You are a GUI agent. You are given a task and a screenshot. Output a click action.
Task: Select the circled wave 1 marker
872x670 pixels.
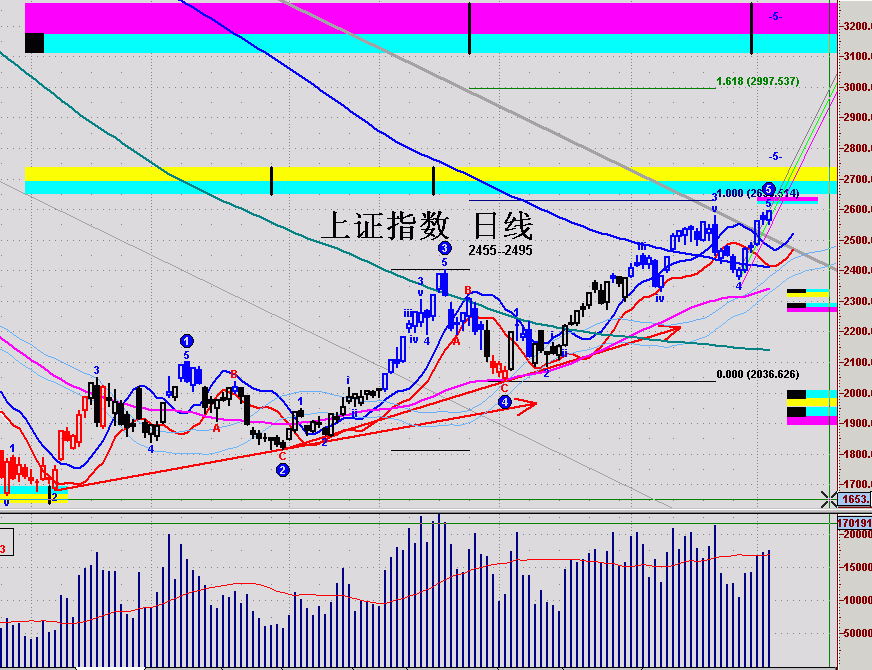point(186,341)
